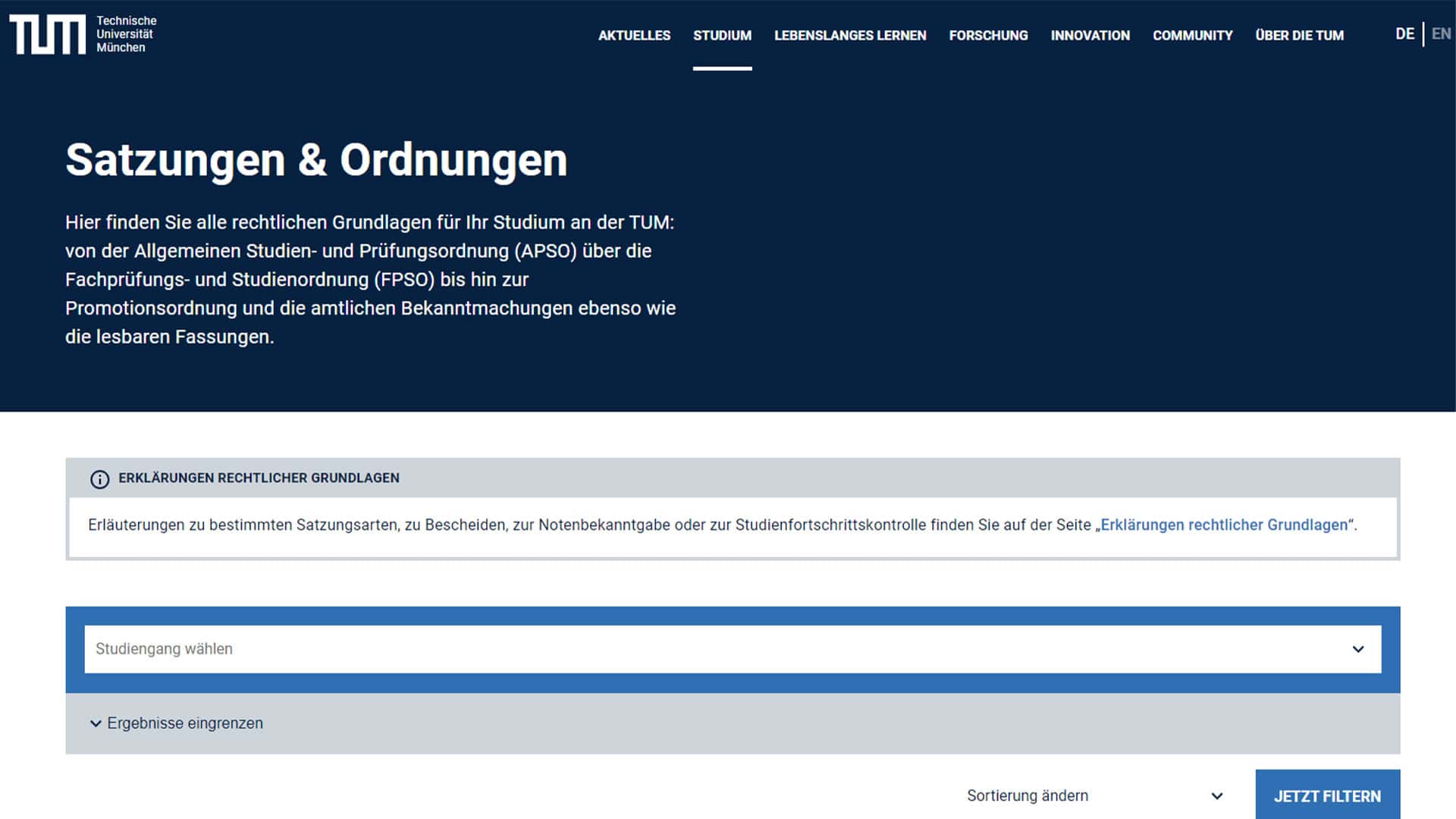Click the TUM logo
The image size is (1456, 819).
(47, 35)
